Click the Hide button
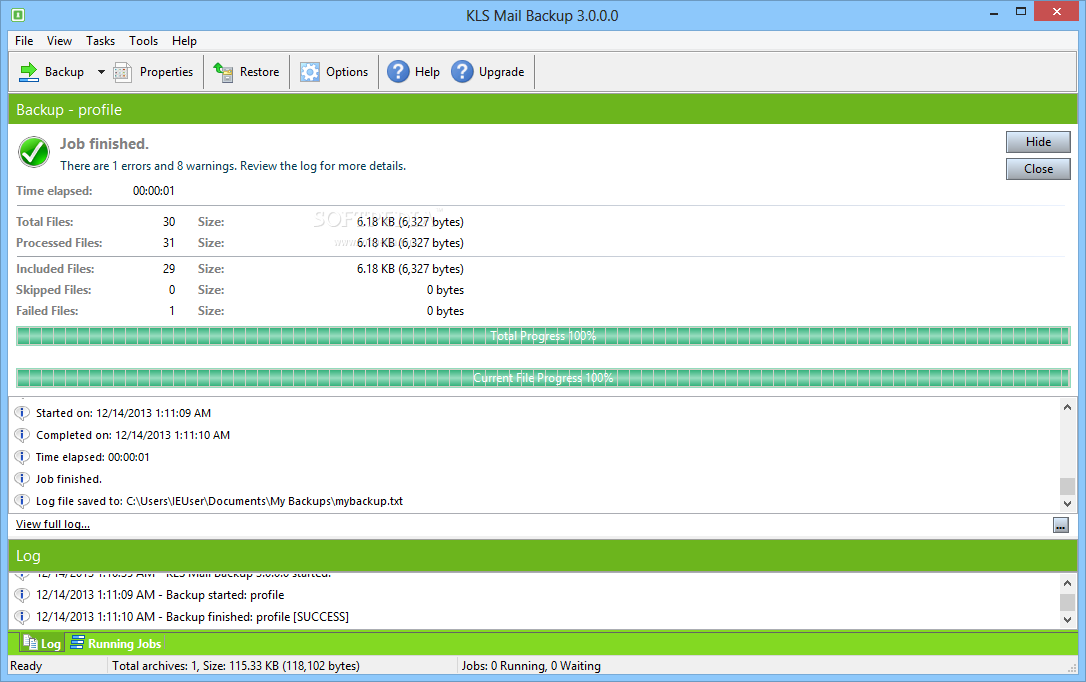Viewport: 1086px width, 682px height. click(x=1038, y=142)
